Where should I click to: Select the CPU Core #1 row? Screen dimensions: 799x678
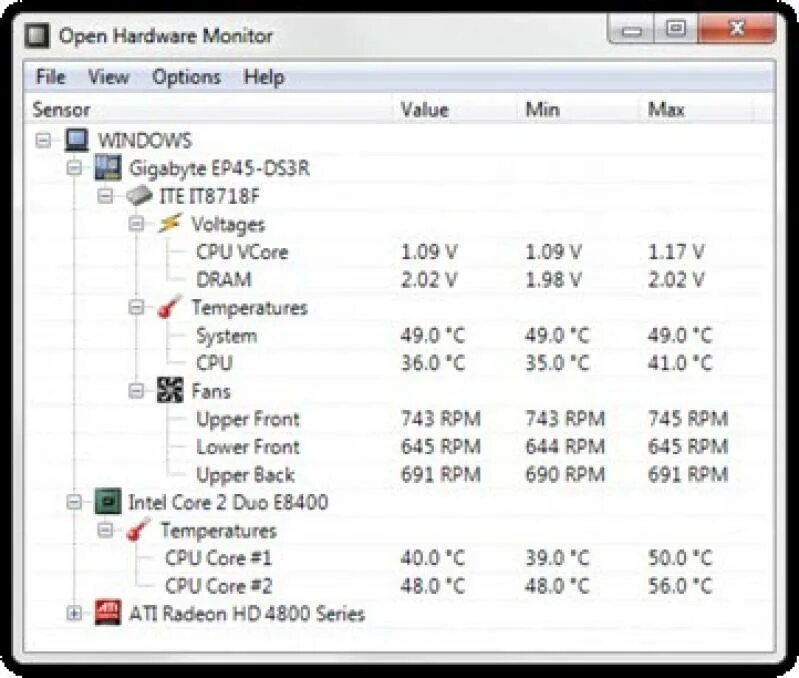(x=397, y=558)
